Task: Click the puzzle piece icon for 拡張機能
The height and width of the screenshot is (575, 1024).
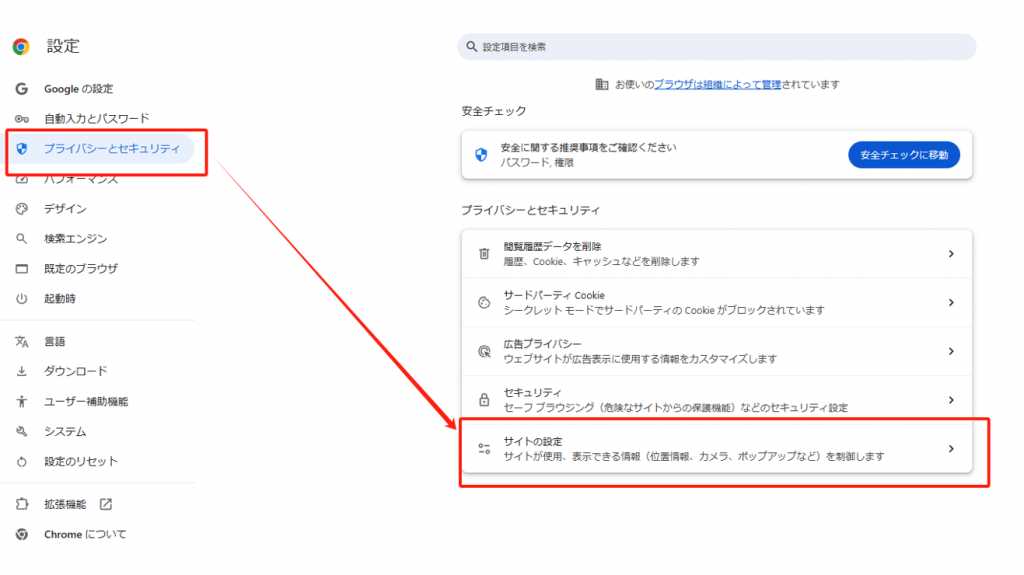Action: [22, 504]
